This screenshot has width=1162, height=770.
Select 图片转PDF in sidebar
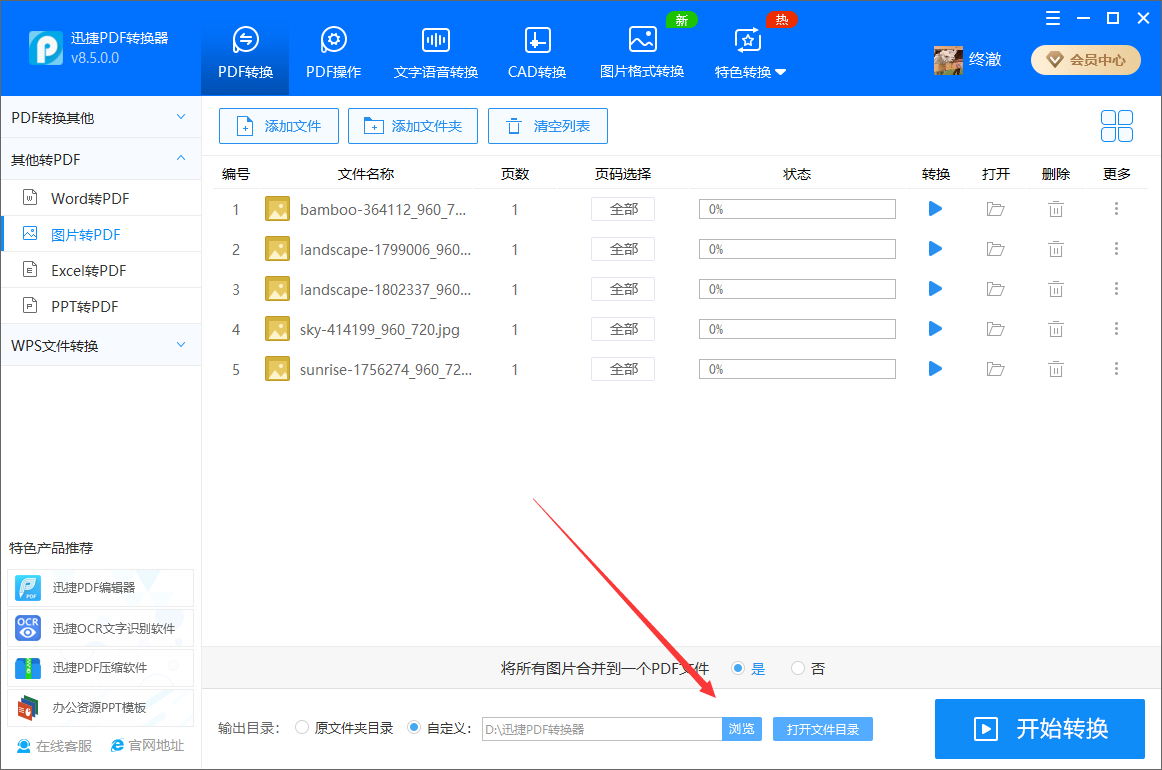point(101,234)
